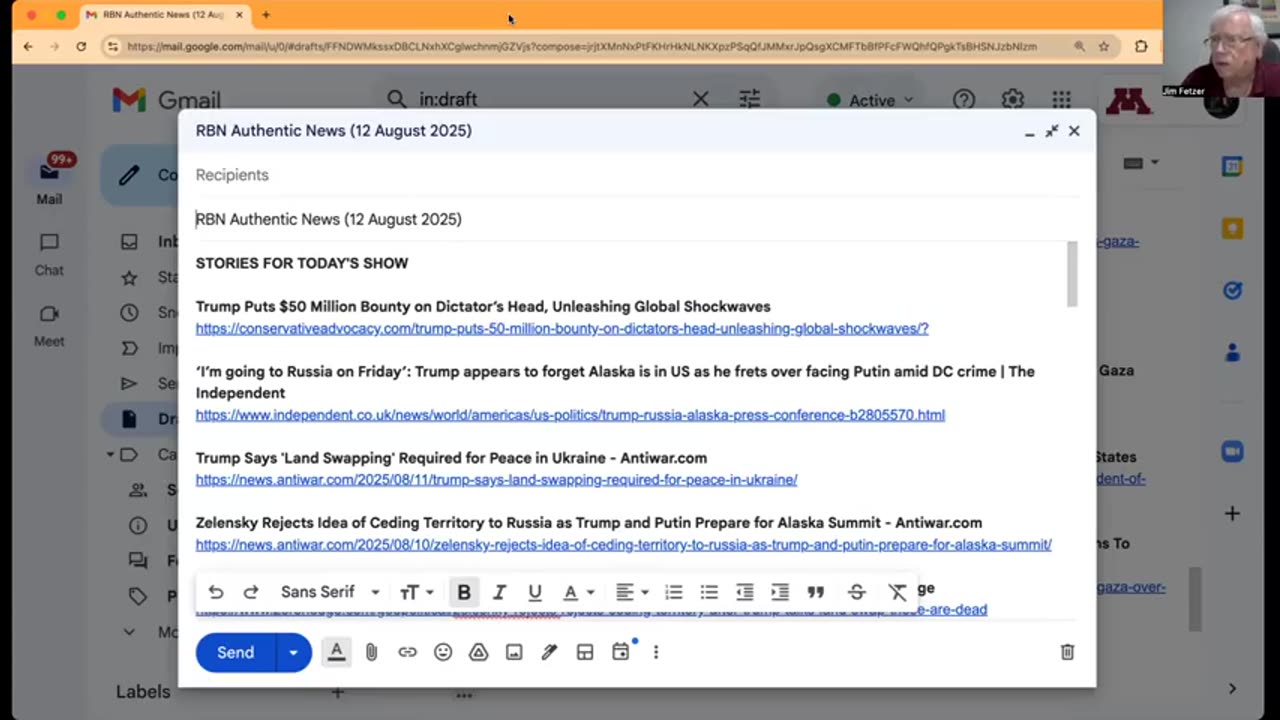Open antiwar.com Zelensky rejects ceding territory link
Screen dimensions: 1280x720
click(623, 544)
